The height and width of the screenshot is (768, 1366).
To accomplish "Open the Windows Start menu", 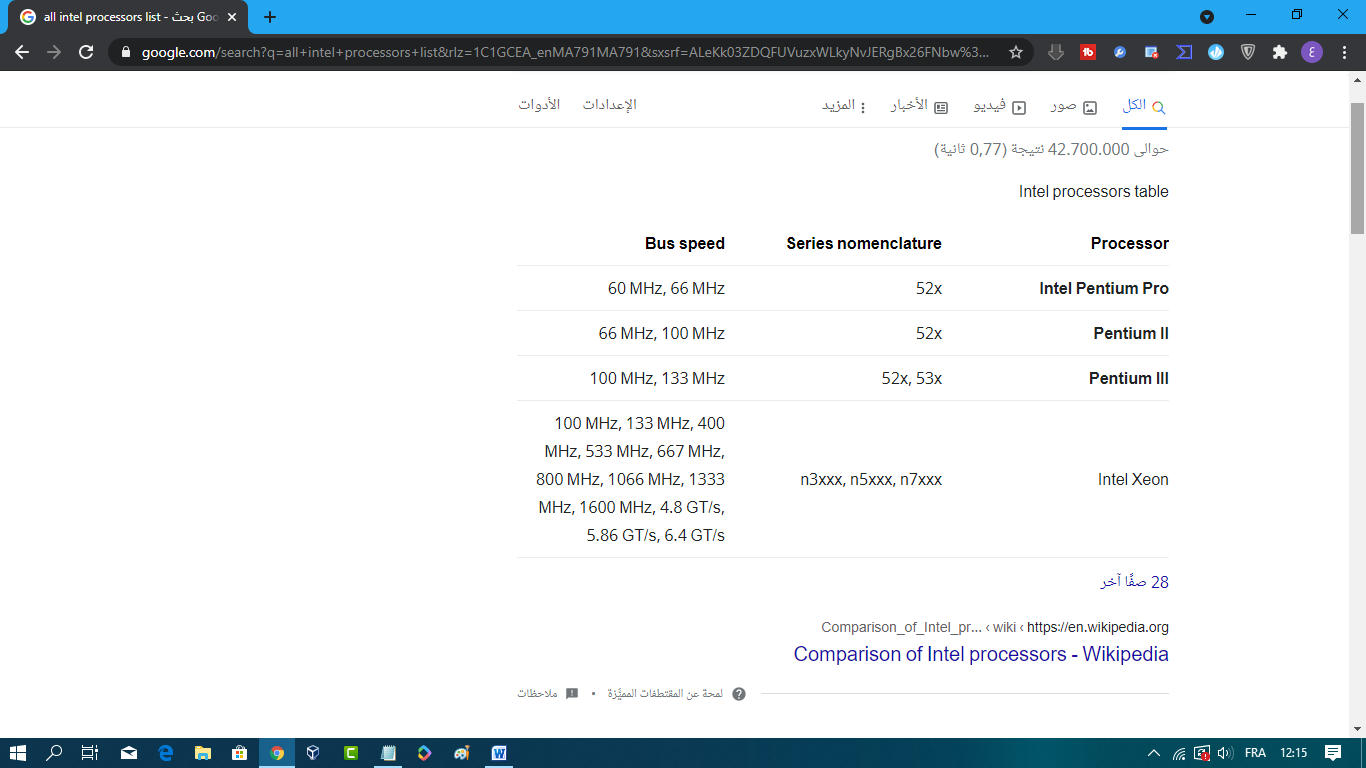I will pyautogui.click(x=18, y=753).
